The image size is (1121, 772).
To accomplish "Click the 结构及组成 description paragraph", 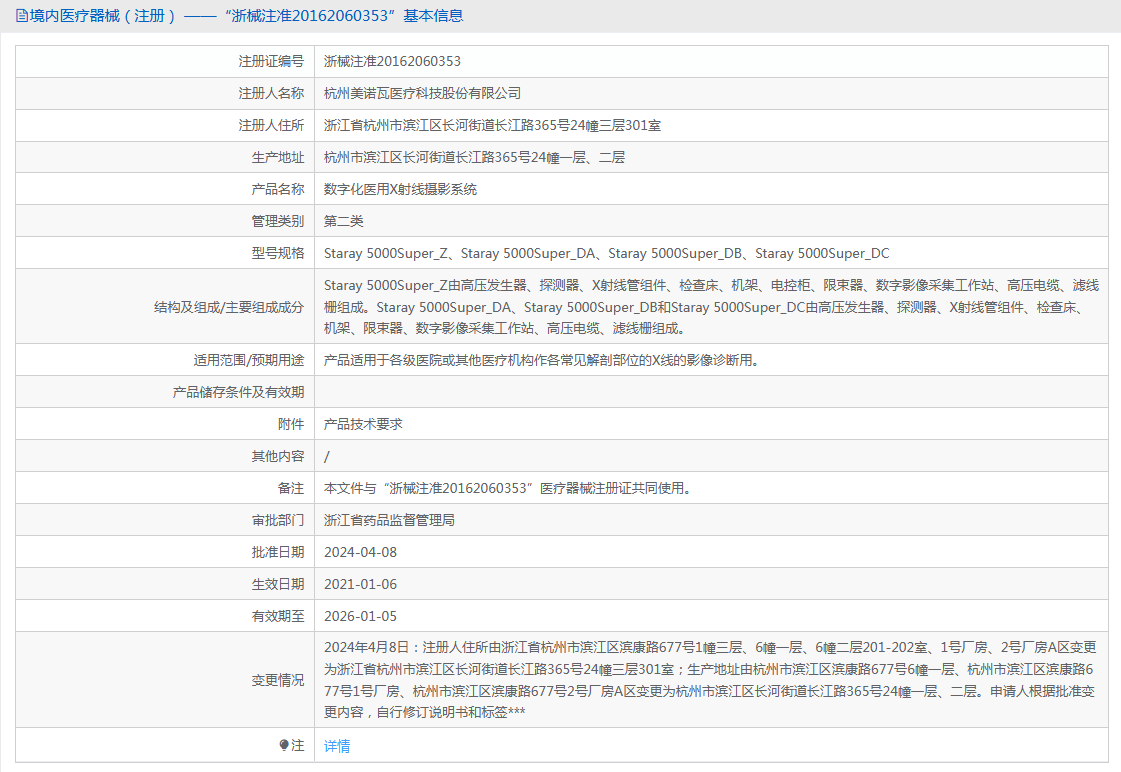I will tap(711, 307).
